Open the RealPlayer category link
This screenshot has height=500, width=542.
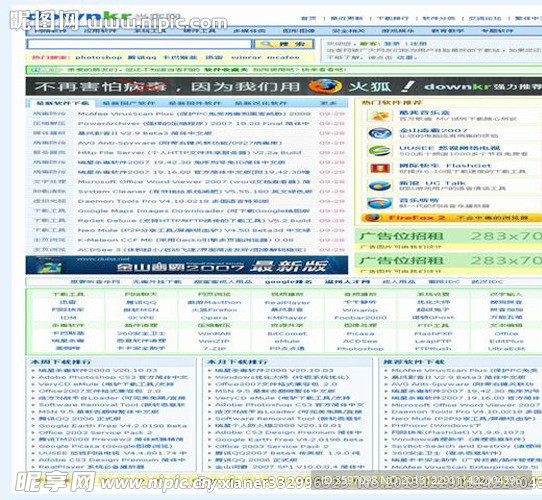point(287,302)
